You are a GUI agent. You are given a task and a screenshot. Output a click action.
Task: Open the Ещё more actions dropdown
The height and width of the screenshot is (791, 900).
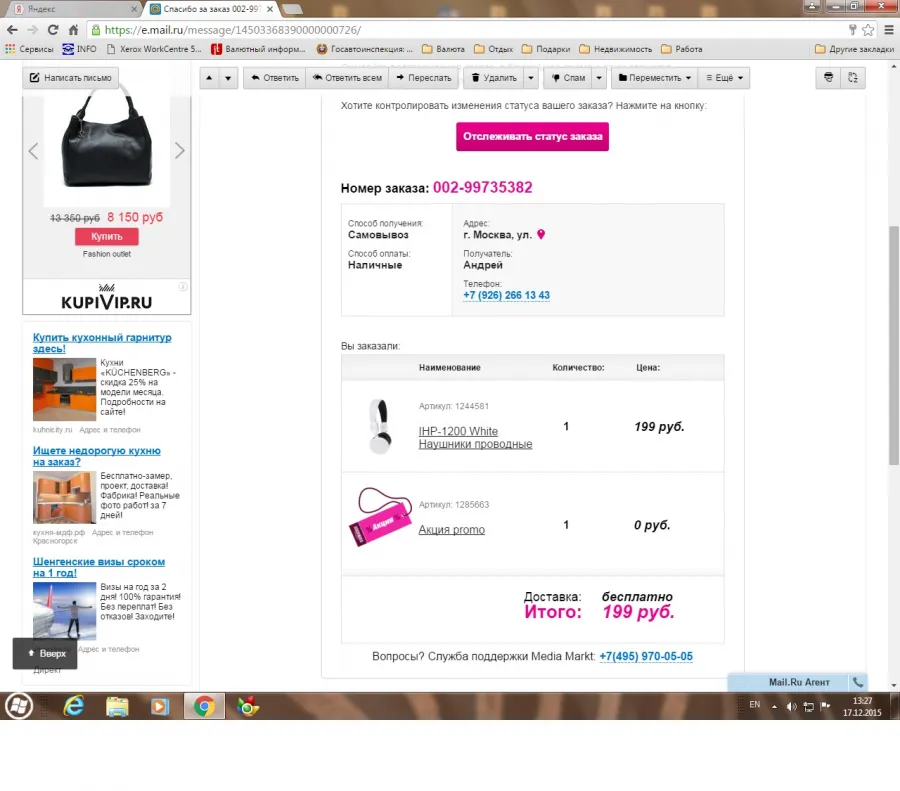click(724, 78)
